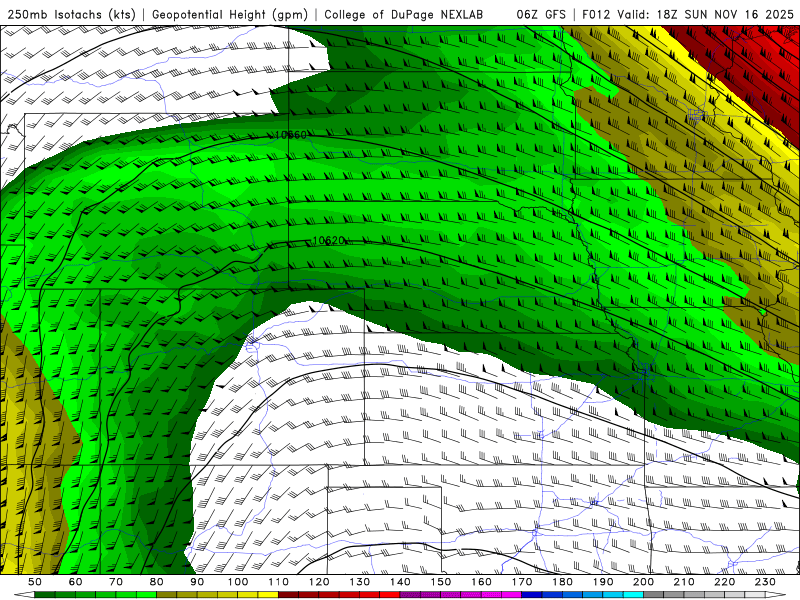
Task: Click the 'College of DuPage NEXLAB' credit text
Action: (x=403, y=14)
